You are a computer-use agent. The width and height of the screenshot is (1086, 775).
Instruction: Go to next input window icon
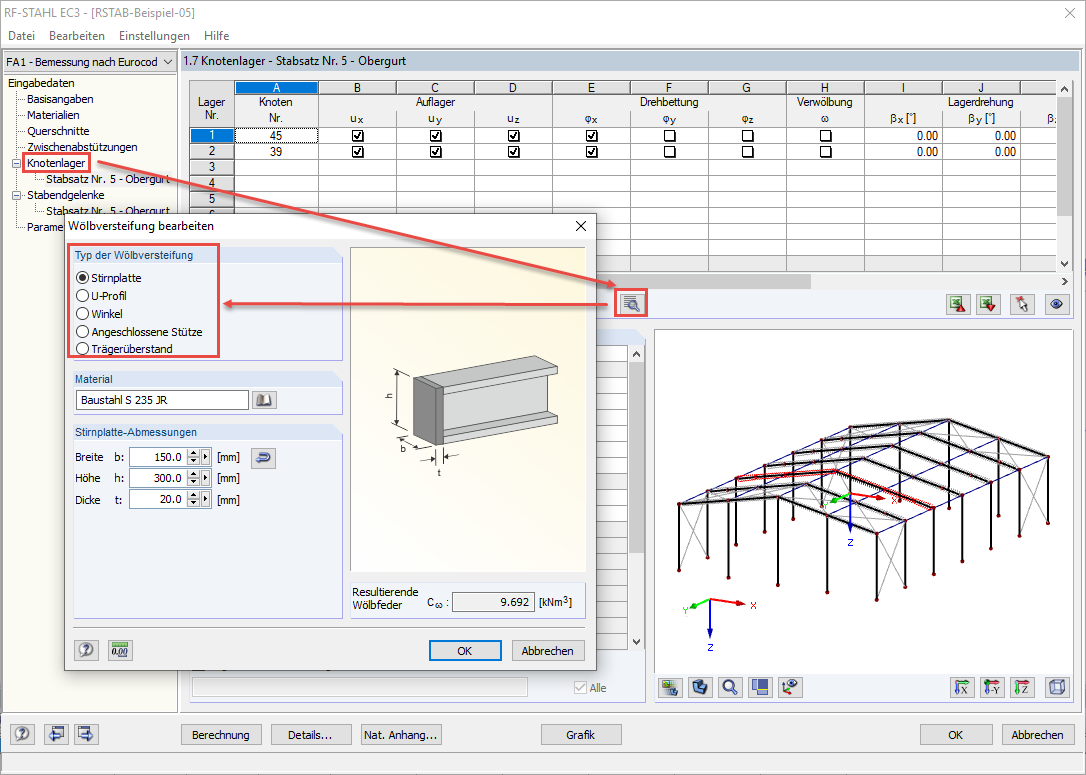[86, 733]
